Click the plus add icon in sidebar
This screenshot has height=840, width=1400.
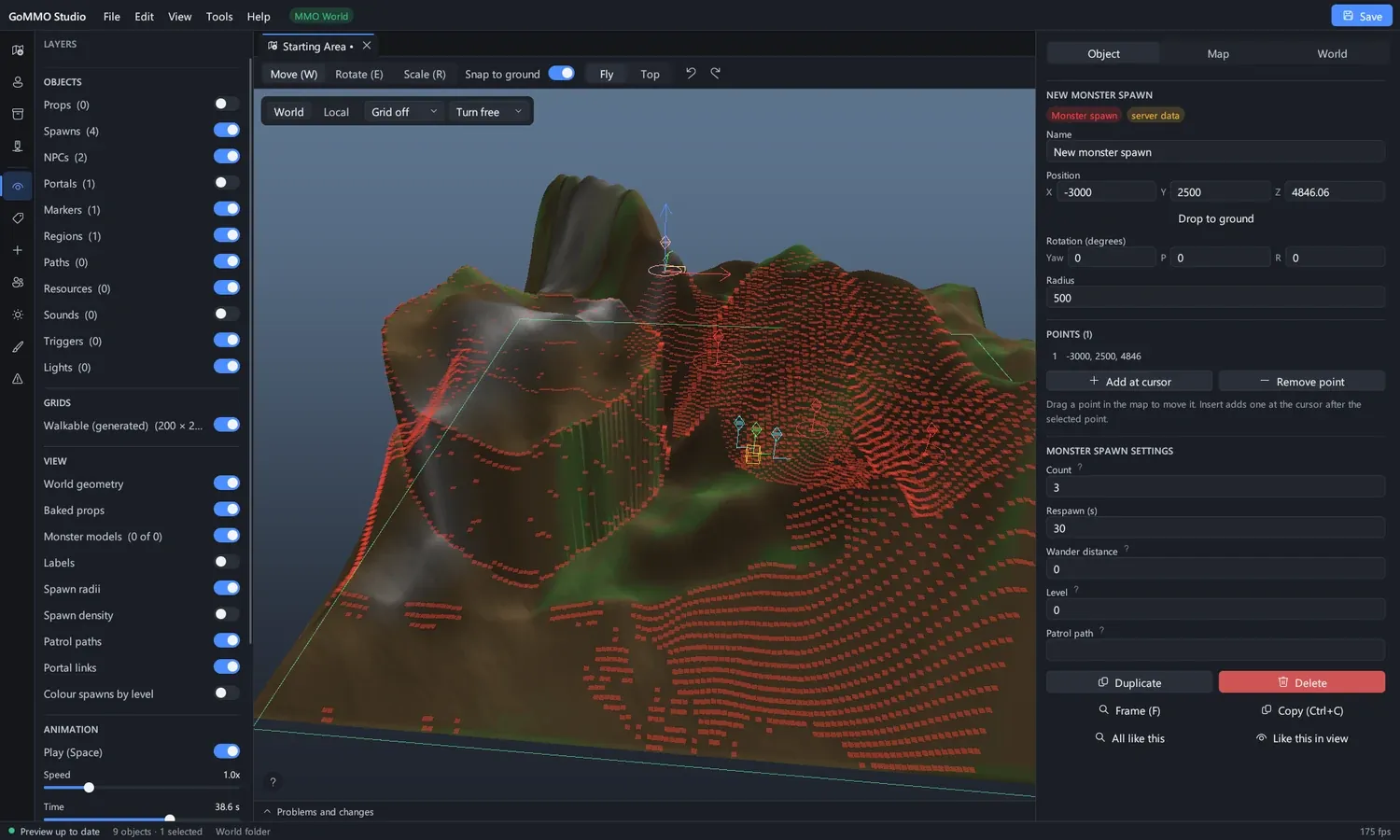[x=18, y=250]
